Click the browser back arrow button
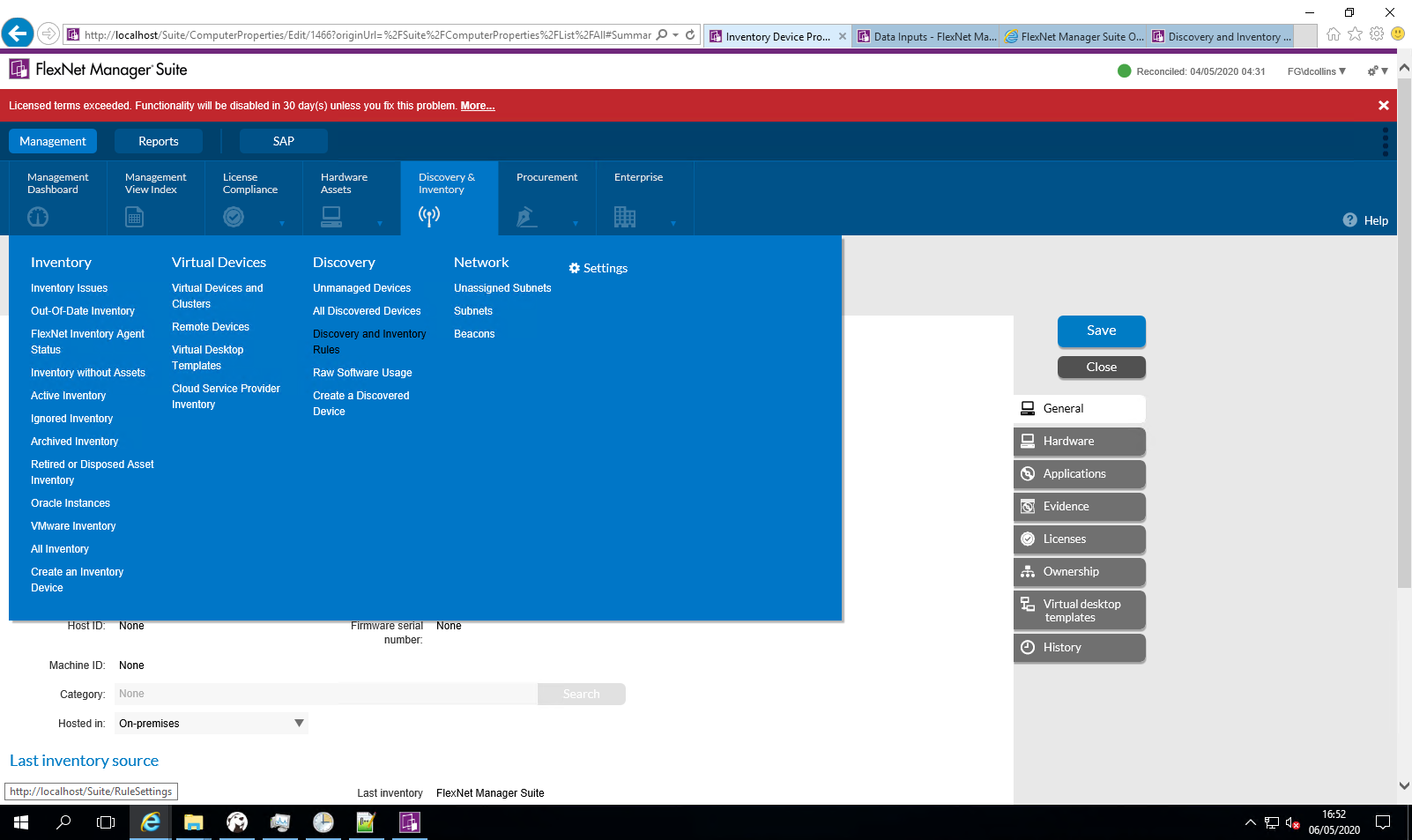 coord(18,33)
